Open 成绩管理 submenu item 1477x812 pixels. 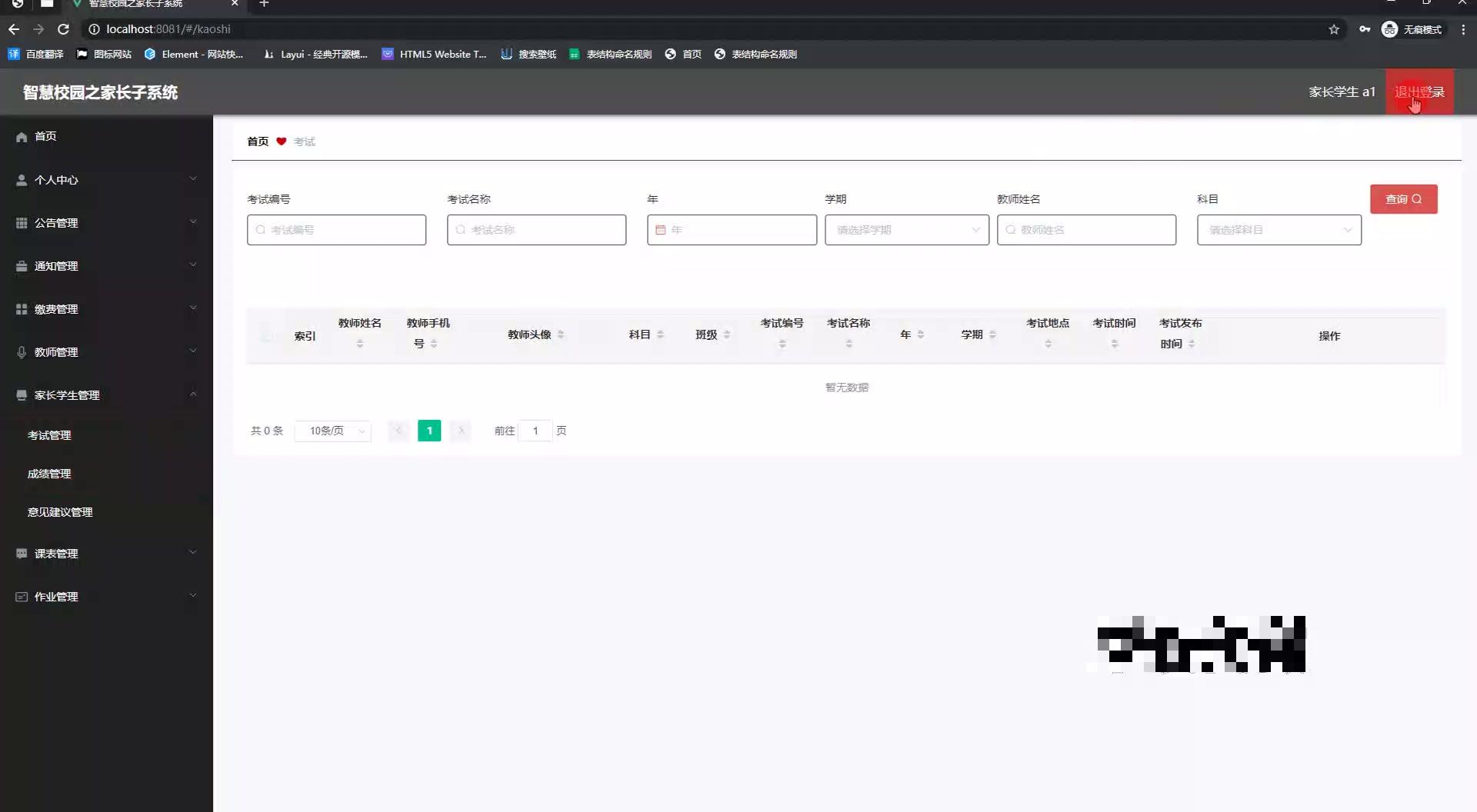106,474
